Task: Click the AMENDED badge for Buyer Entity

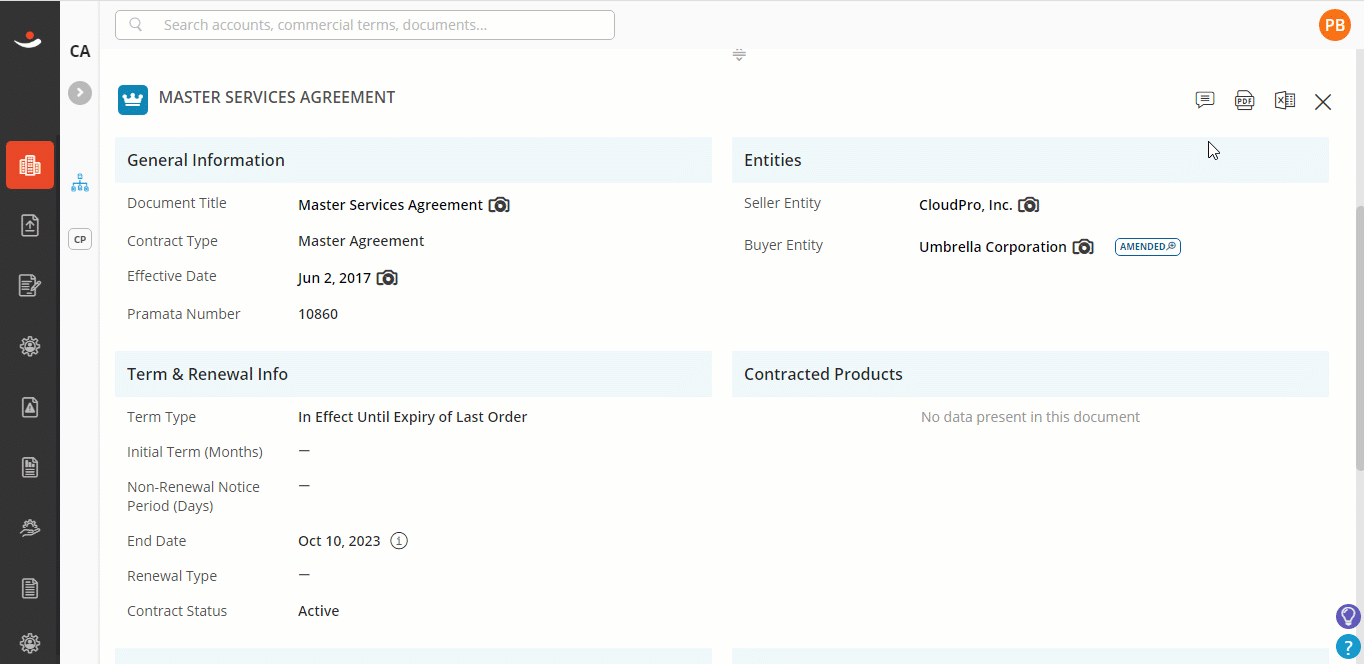Action: [1148, 247]
